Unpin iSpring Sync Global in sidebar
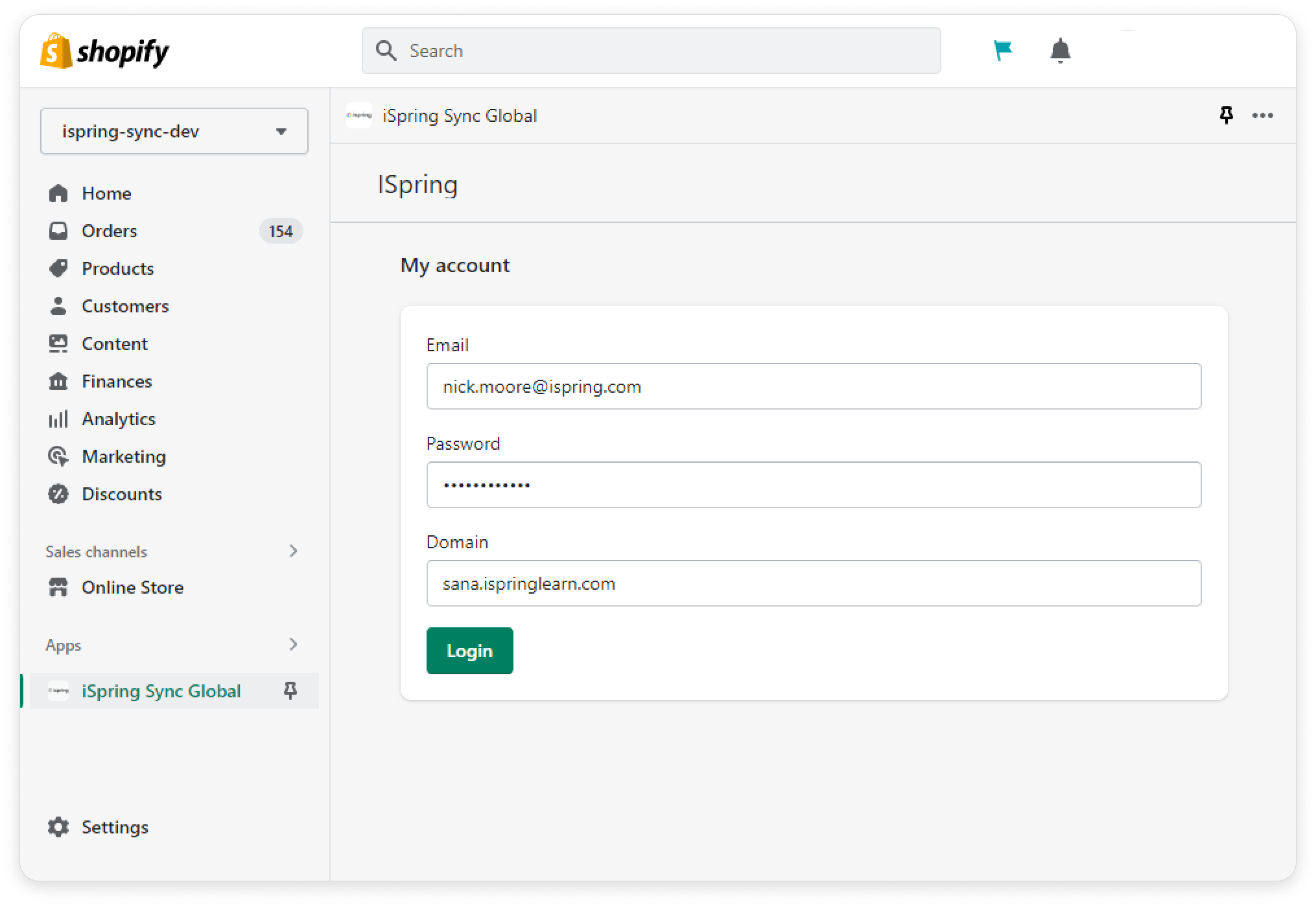The image size is (1316, 906). pyautogui.click(x=290, y=691)
